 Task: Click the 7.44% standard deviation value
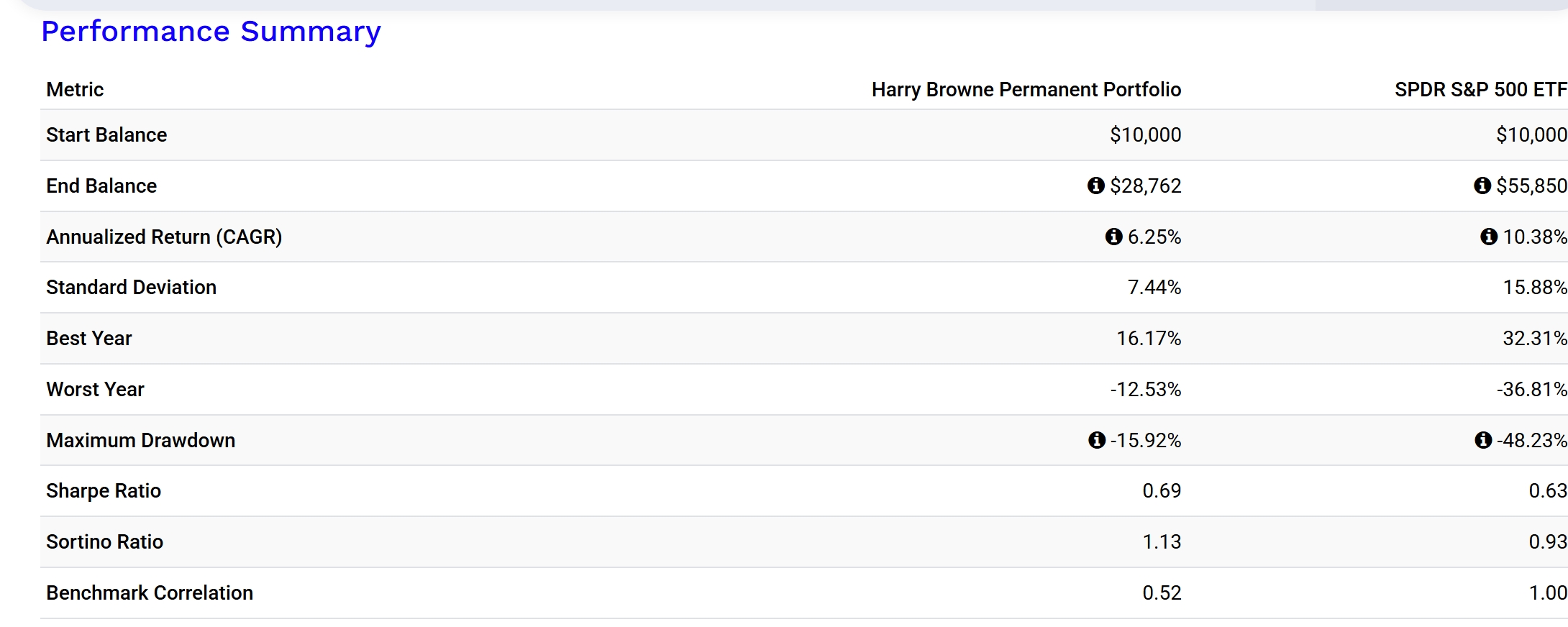(1154, 288)
